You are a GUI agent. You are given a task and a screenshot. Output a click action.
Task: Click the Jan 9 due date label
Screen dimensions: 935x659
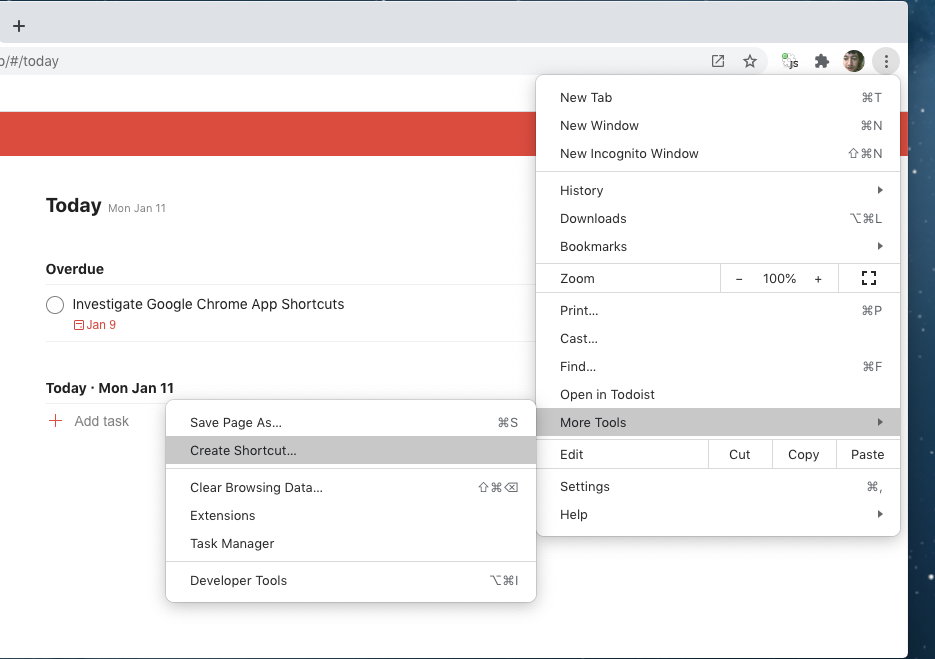[x=95, y=325]
